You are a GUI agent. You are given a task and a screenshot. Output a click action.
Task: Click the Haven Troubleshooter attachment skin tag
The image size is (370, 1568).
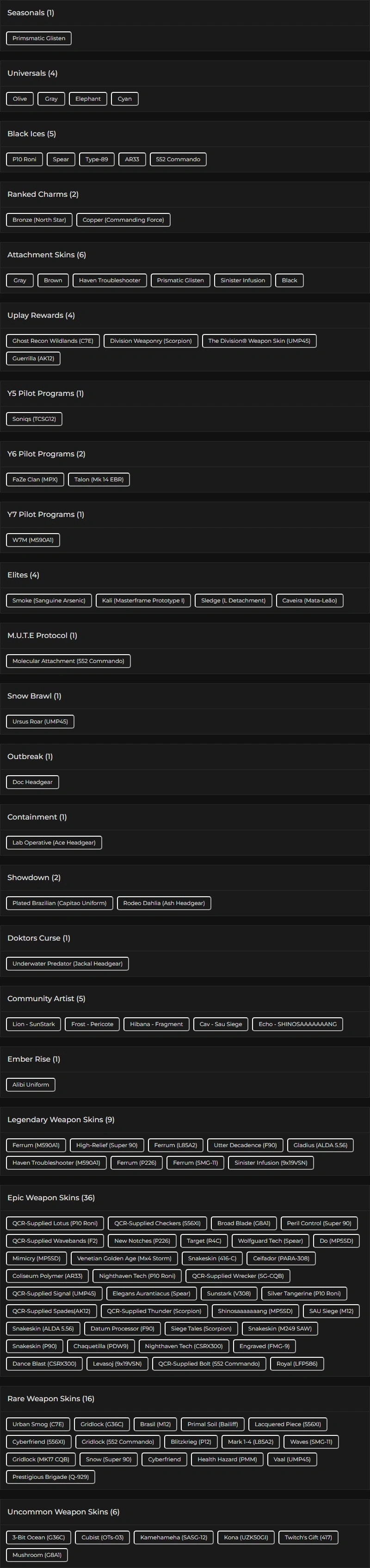(x=109, y=280)
